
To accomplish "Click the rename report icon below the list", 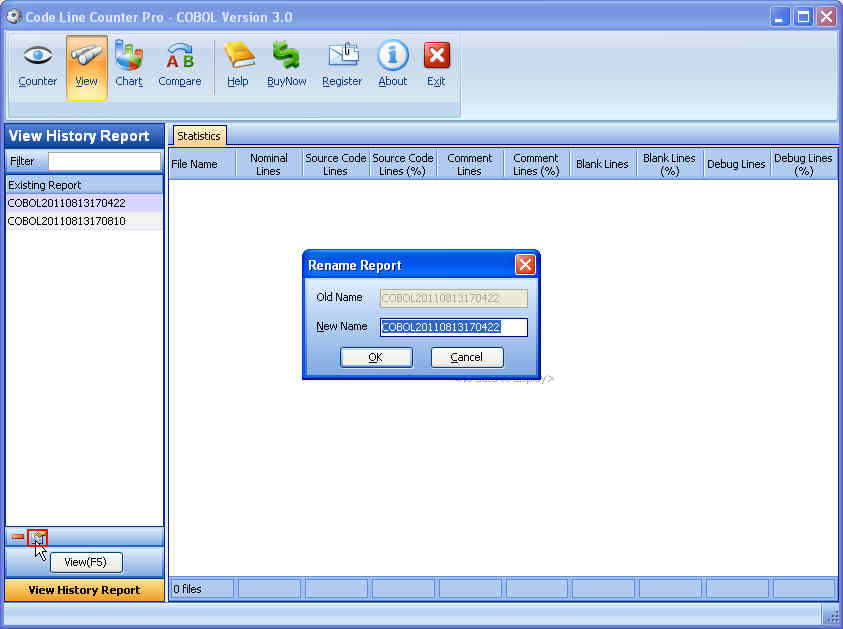I will [38, 537].
